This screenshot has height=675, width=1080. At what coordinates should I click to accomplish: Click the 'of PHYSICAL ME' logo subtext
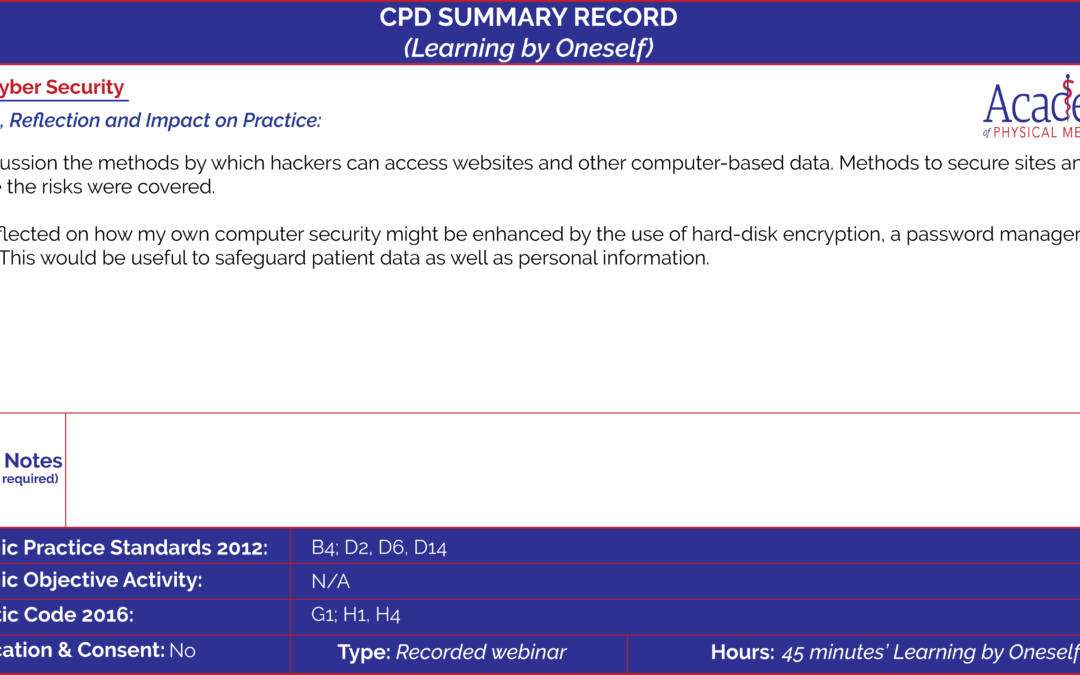point(1031,132)
